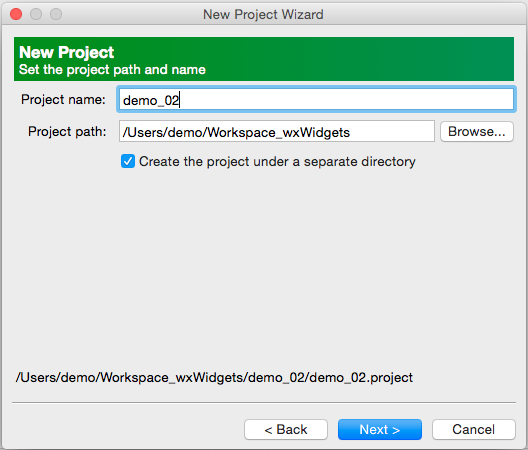Go to the previous page with < Back
This screenshot has height=450, width=528.
[286, 429]
